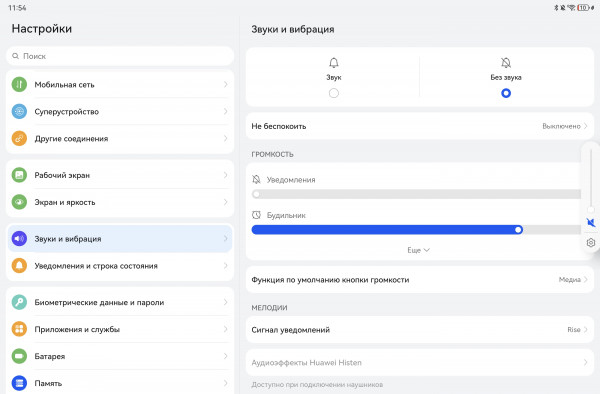The height and width of the screenshot is (394, 600).
Task: Click the chevron on Мобильная сеть row
Action: (x=226, y=85)
